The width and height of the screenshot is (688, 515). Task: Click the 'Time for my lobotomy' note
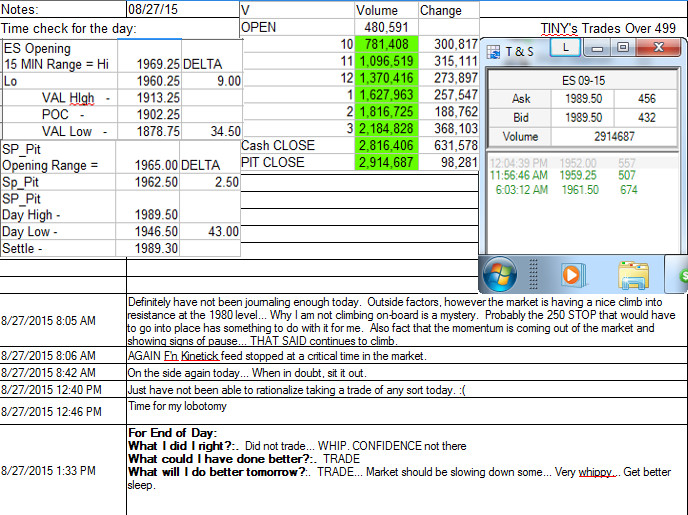[177, 406]
